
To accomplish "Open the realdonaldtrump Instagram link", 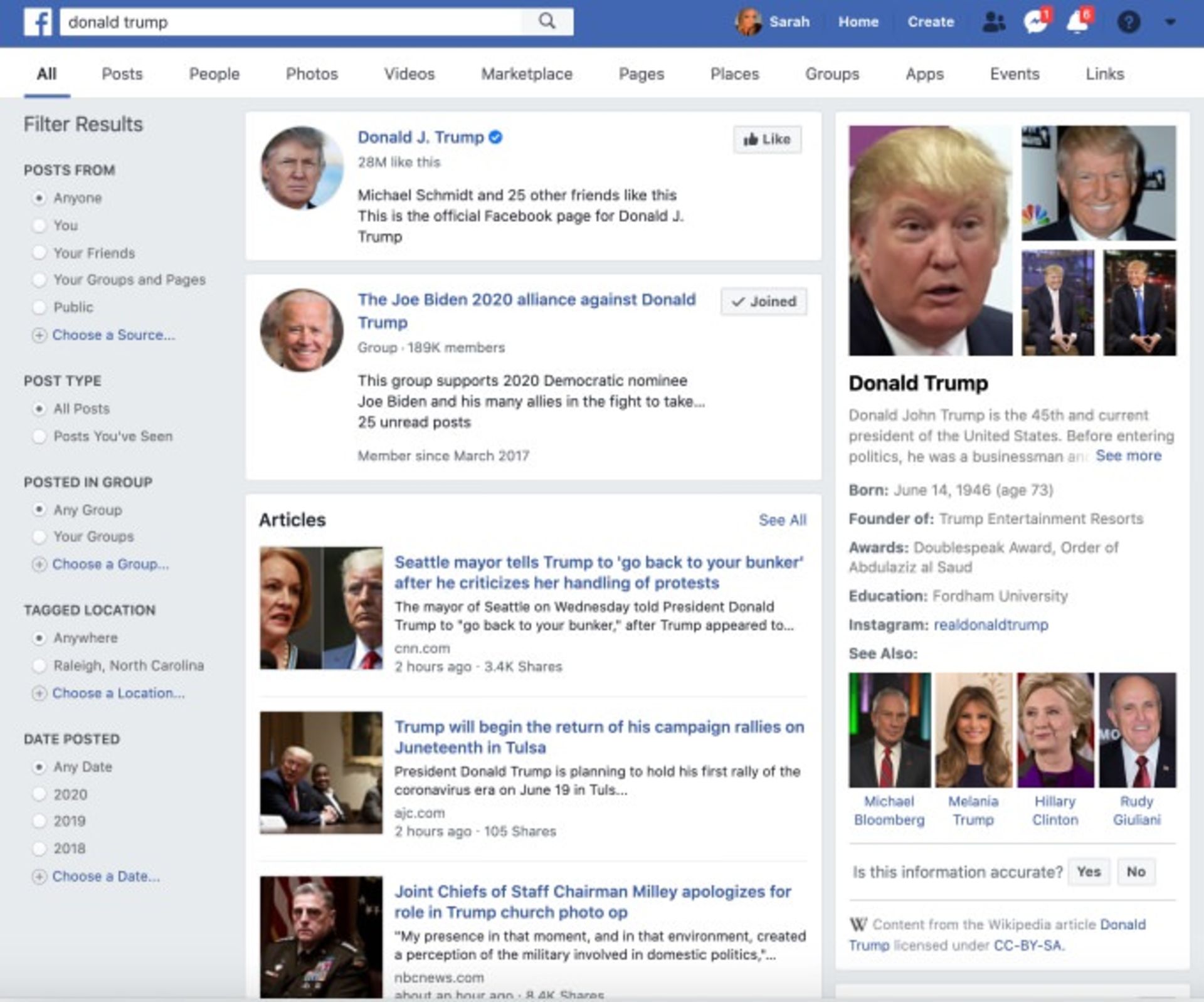I will pos(989,625).
